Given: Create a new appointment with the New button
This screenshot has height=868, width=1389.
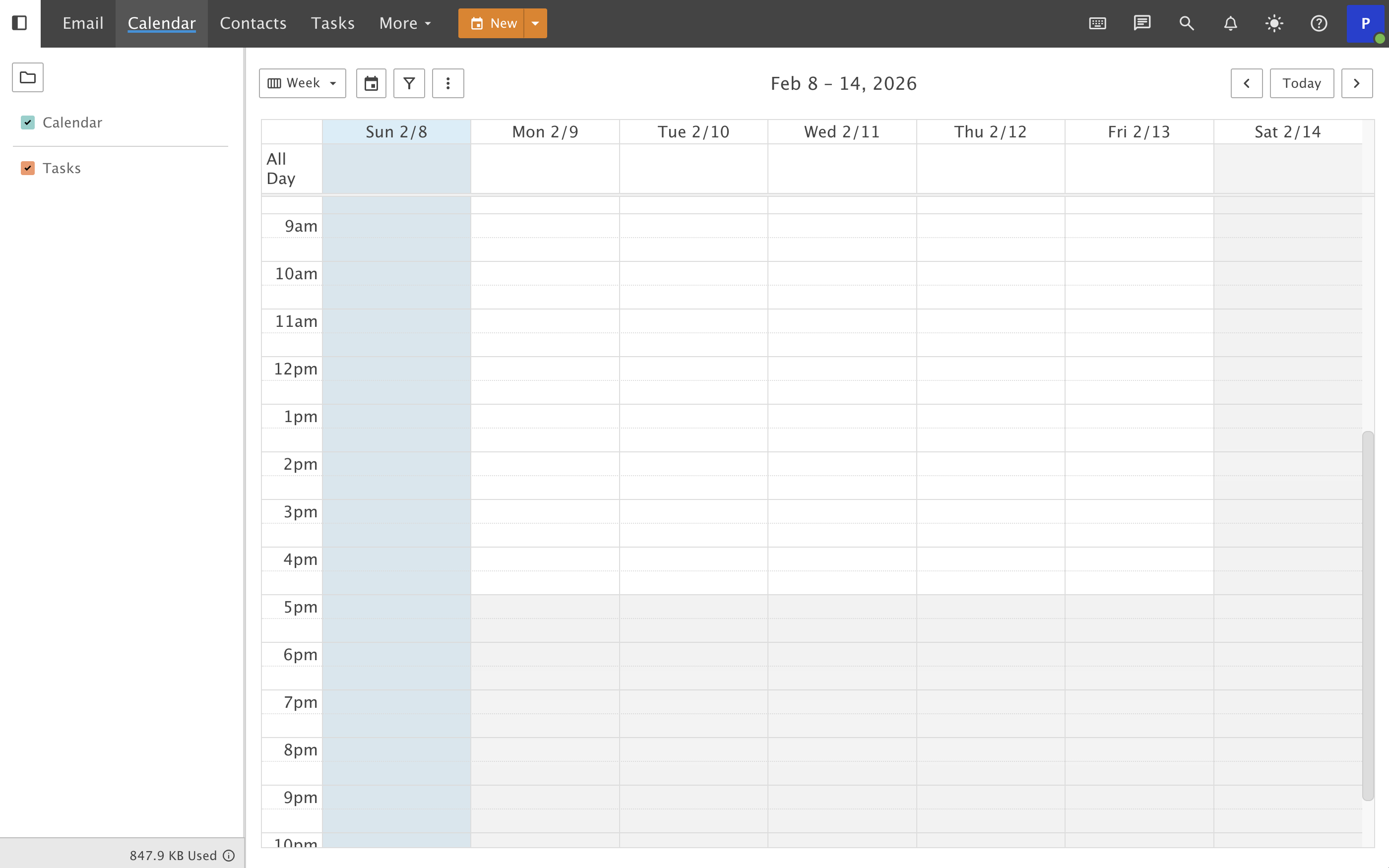Looking at the screenshot, I should [494, 23].
